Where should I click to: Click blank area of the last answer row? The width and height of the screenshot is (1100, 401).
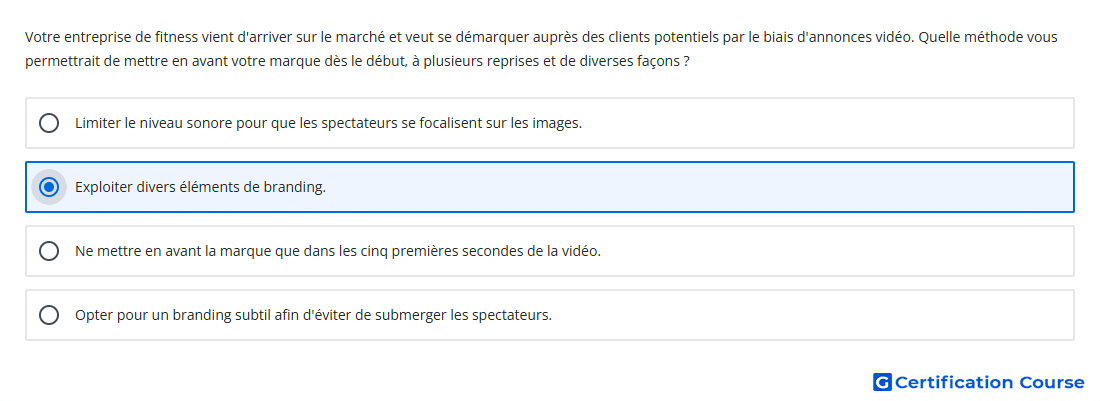pos(814,315)
